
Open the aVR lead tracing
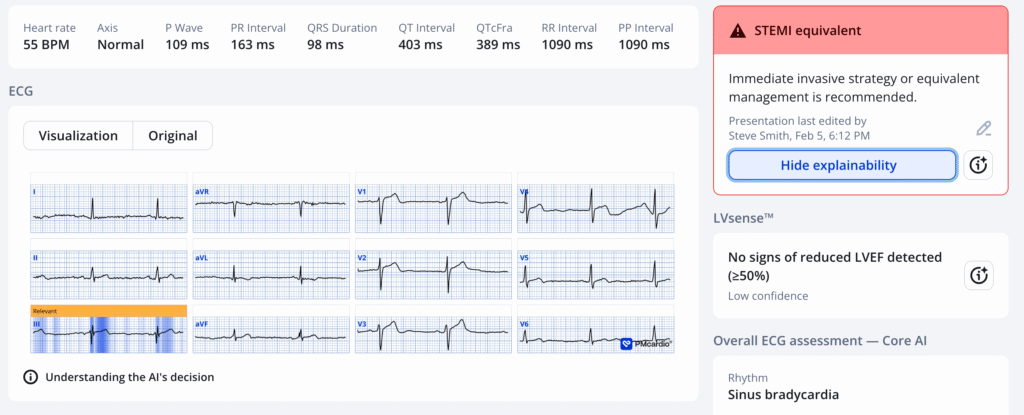tap(271, 206)
